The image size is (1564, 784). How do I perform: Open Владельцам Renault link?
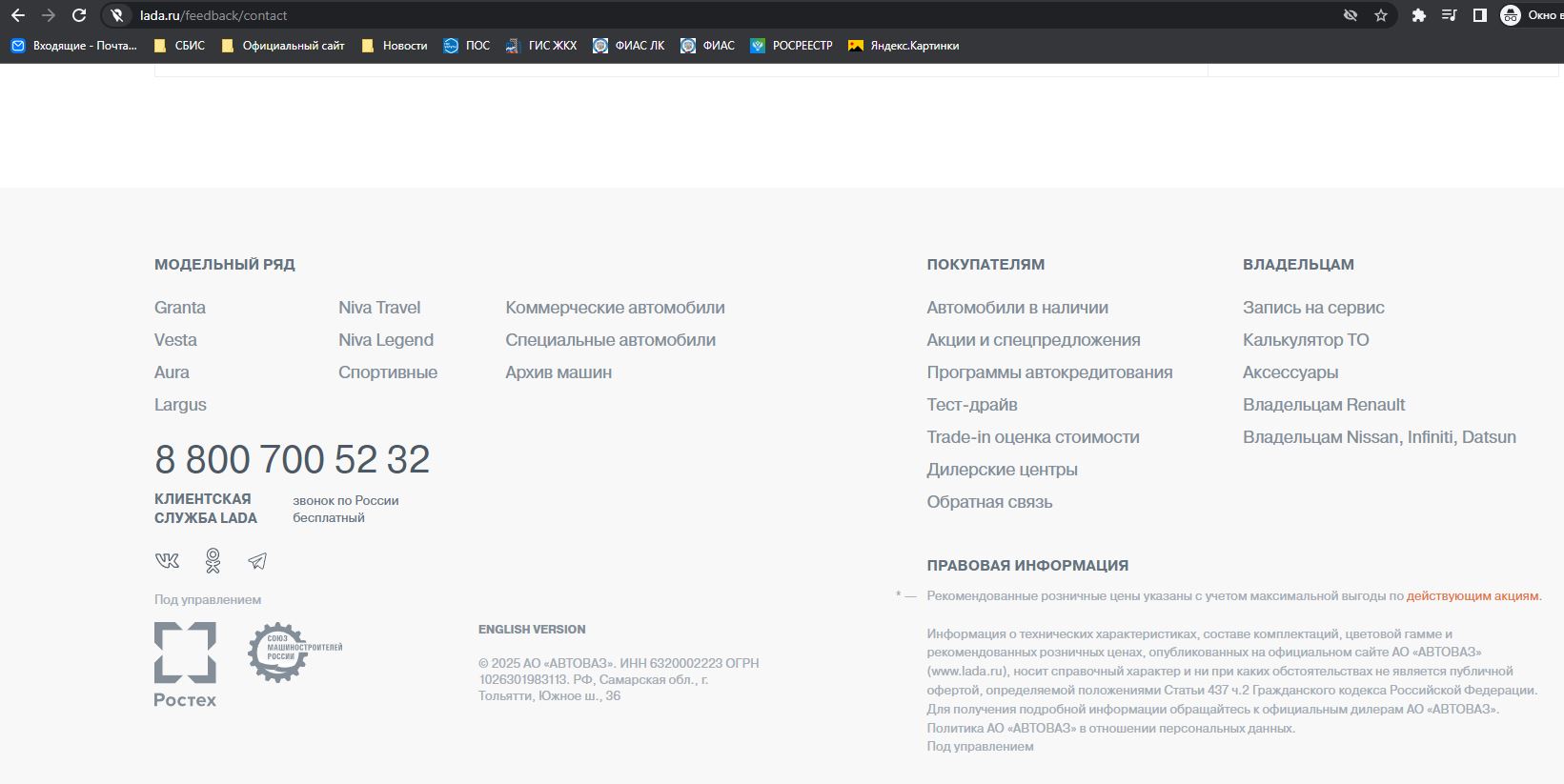click(x=1324, y=405)
